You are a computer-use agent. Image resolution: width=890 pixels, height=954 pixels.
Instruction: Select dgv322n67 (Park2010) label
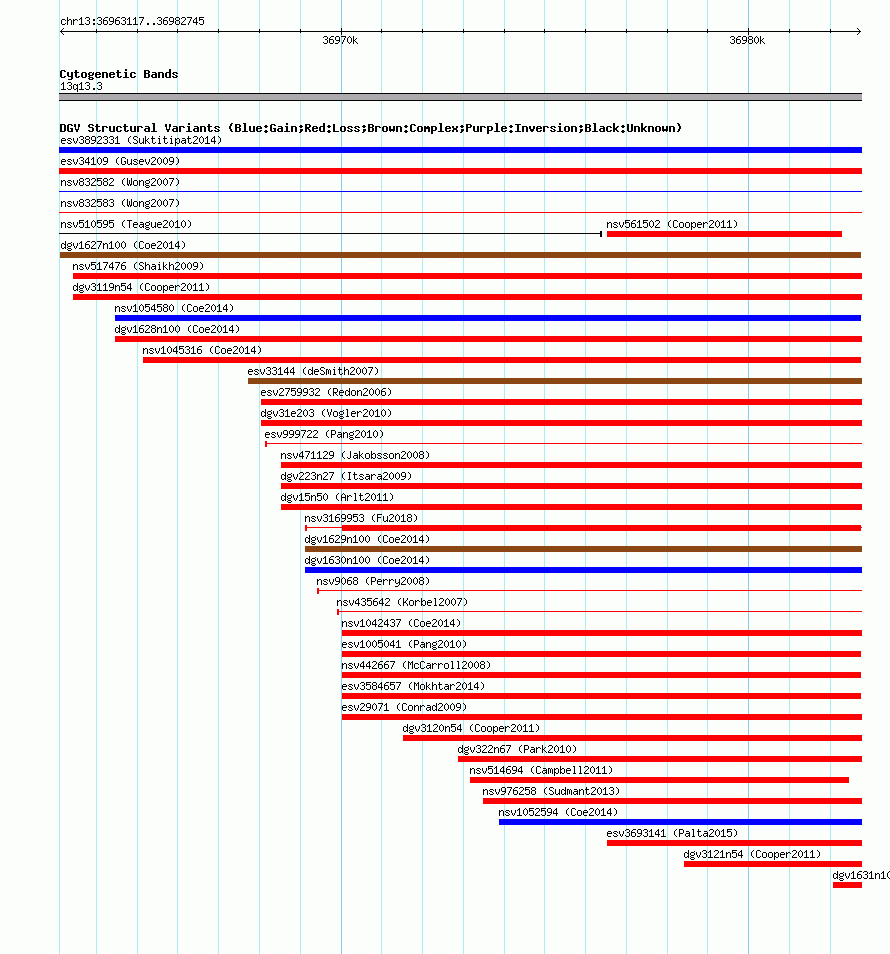pos(517,749)
